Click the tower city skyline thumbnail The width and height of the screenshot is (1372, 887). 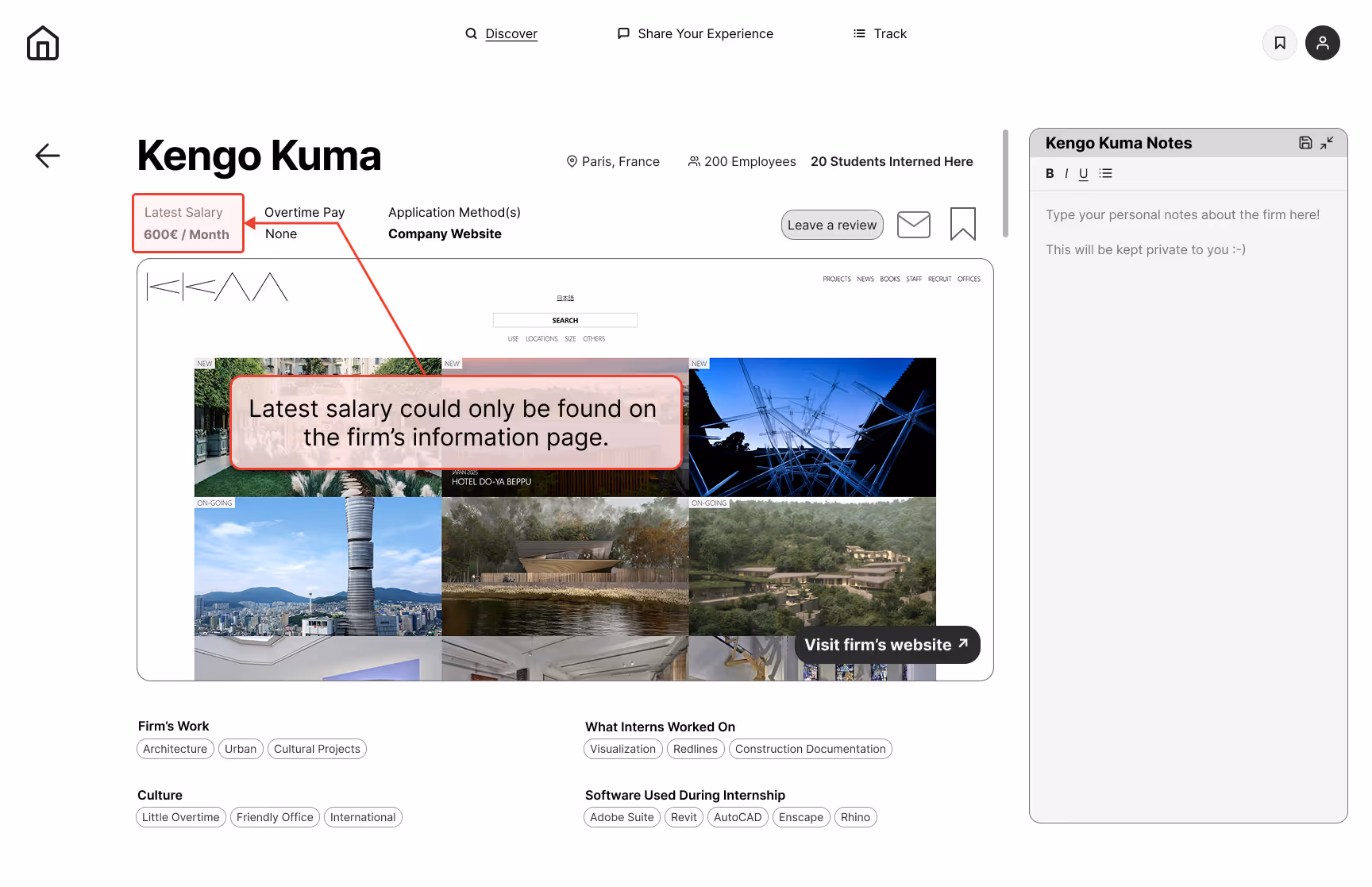click(318, 567)
